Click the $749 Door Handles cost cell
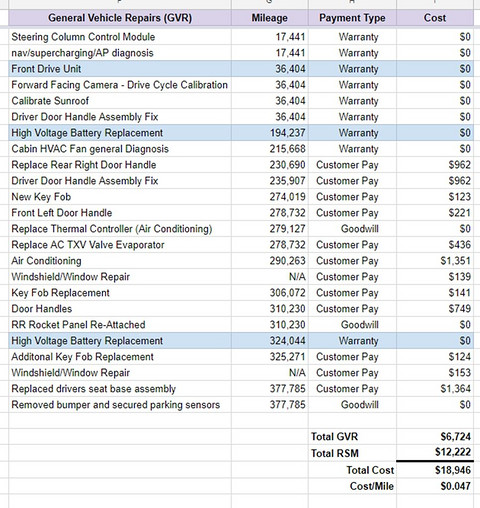This screenshot has width=480, height=508. point(435,309)
